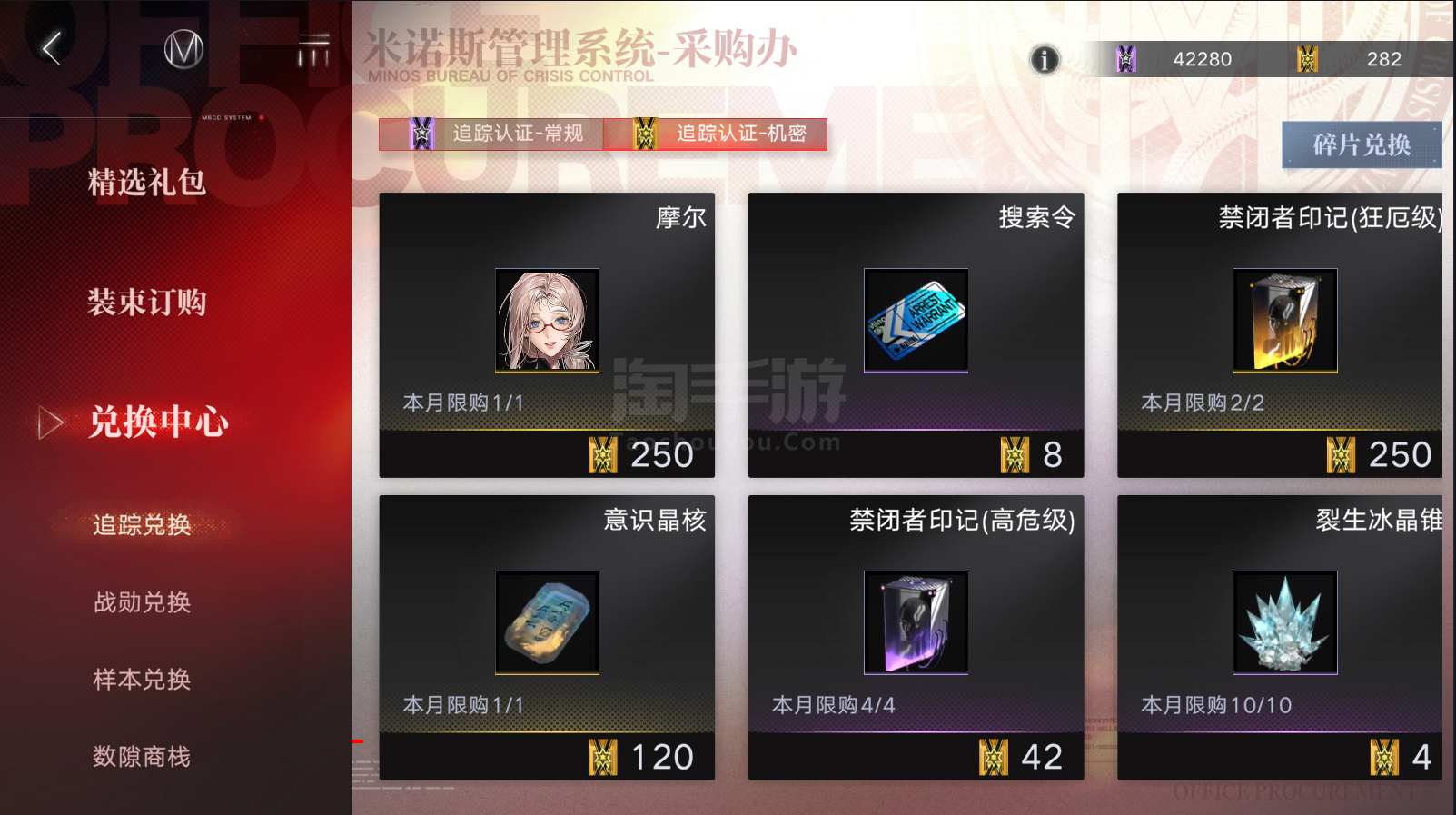Screen dimensions: 1456x815
Task: Click the 禁闭者印记(高危级) item icon
Action: tap(916, 622)
